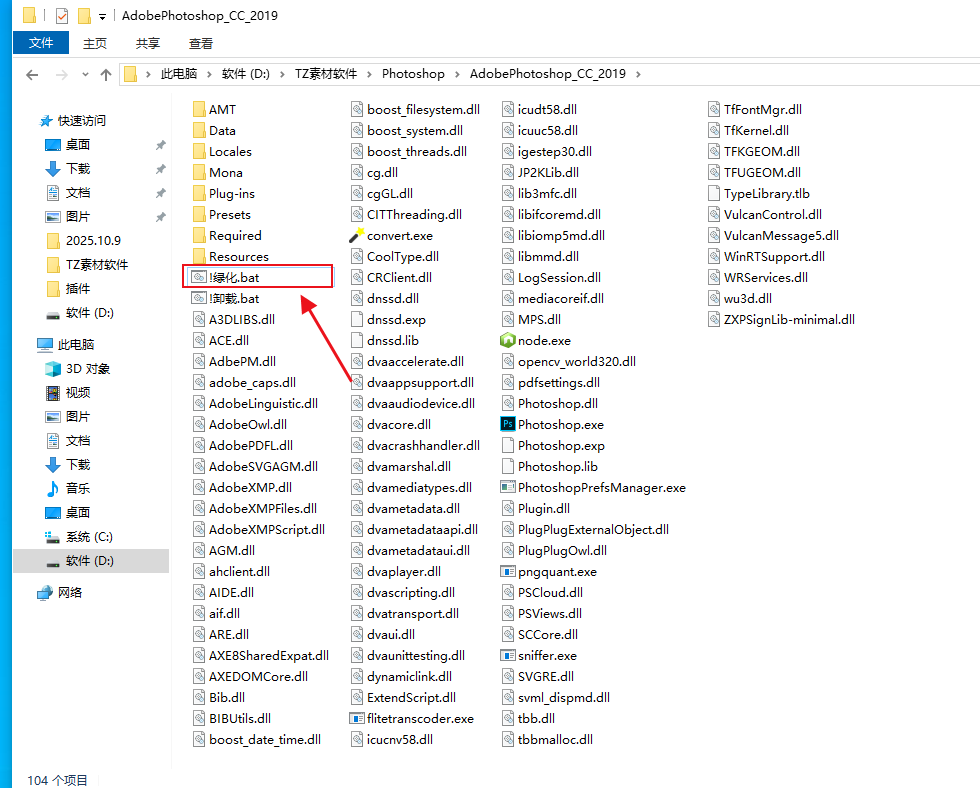
Task: Click Photoshop in the address path
Action: click(413, 74)
